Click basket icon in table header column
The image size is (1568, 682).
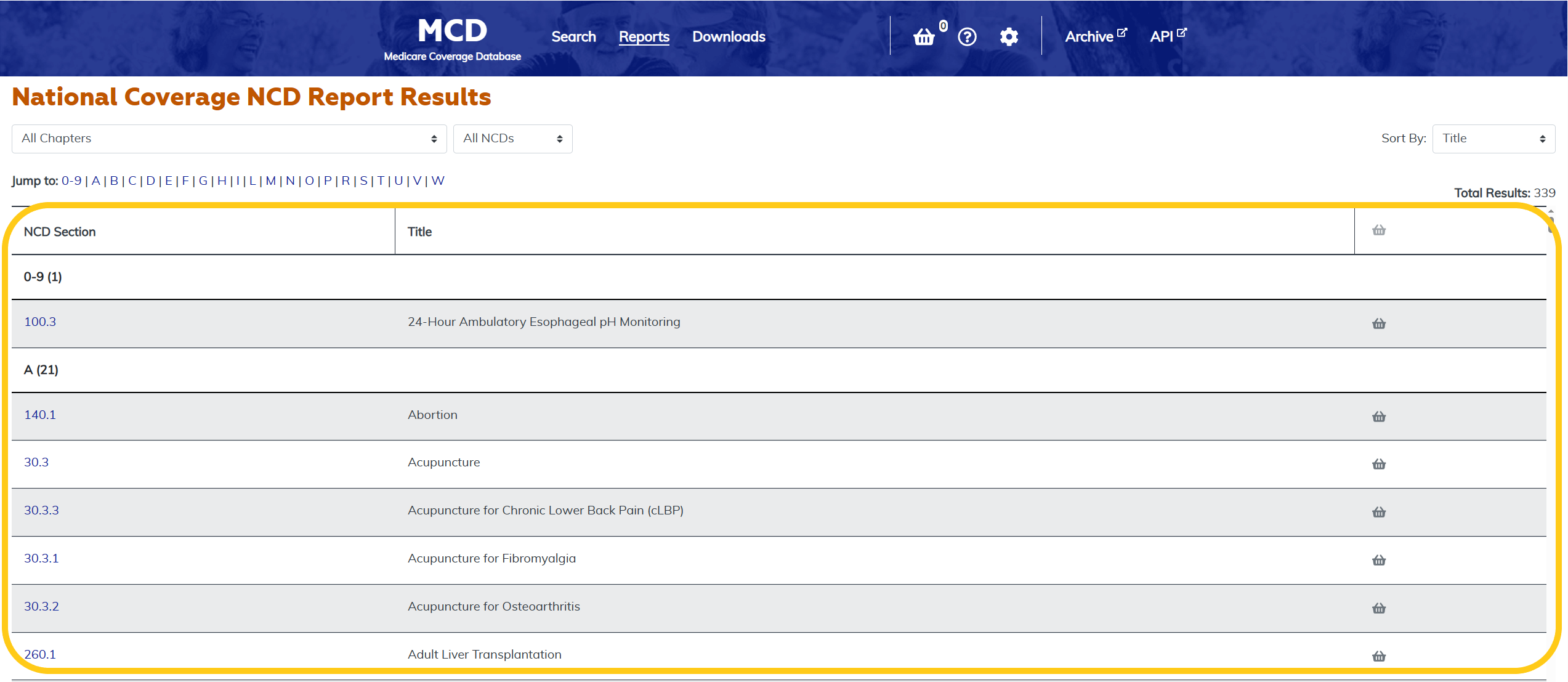pos(1379,230)
